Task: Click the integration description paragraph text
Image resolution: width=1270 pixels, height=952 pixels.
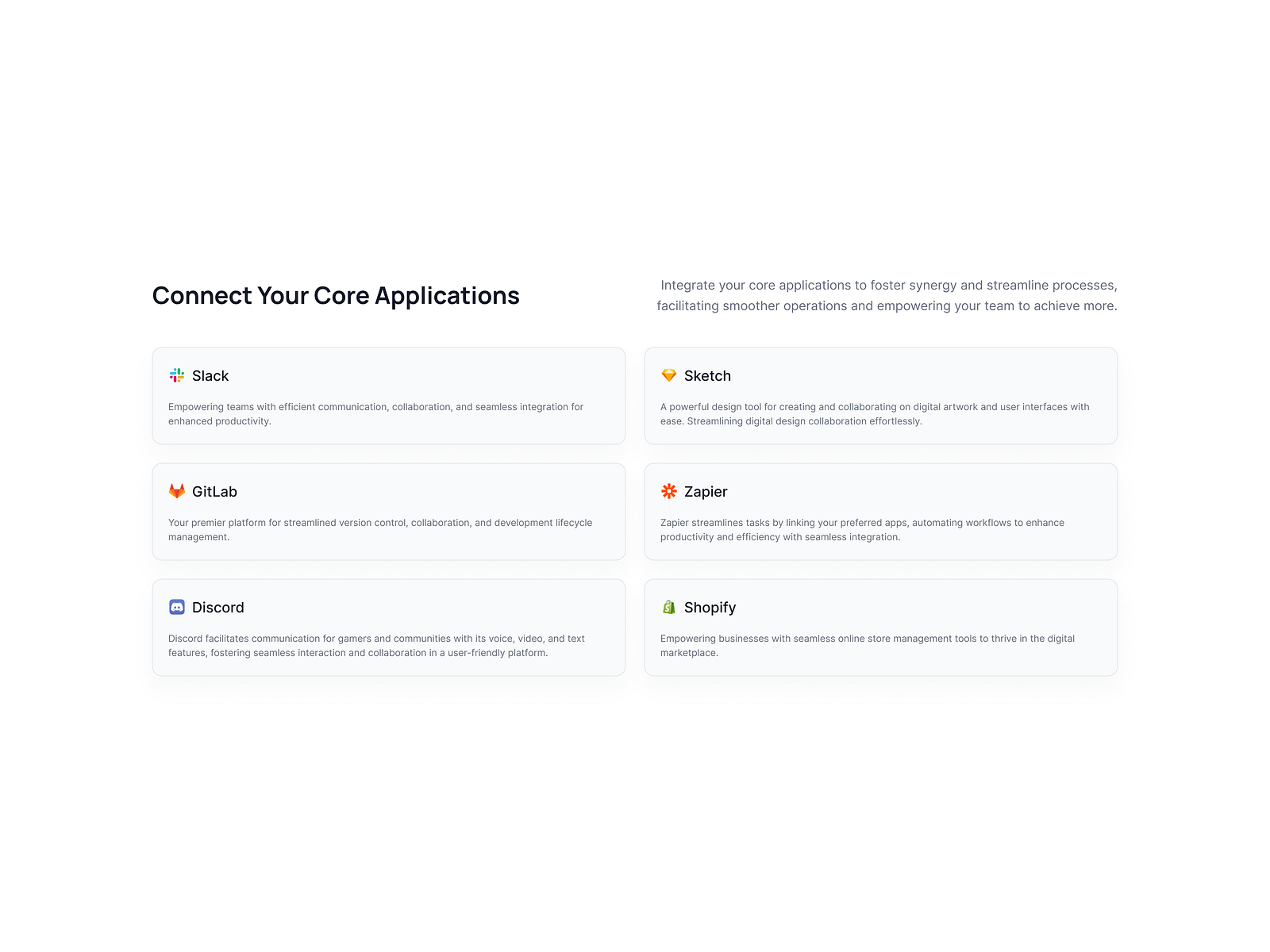Action: (887, 295)
